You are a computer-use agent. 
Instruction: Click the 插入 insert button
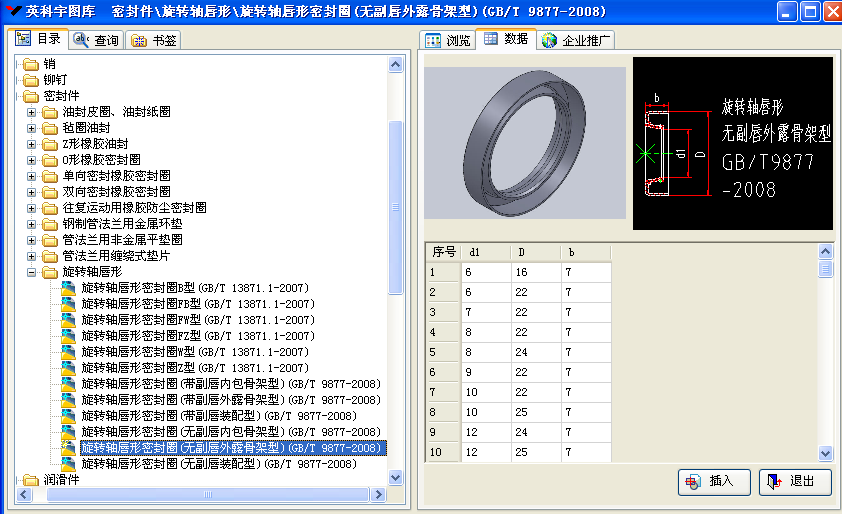[712, 481]
